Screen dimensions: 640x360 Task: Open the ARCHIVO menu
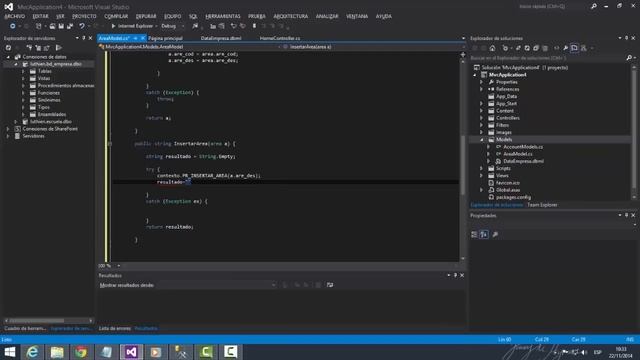tap(14, 16)
